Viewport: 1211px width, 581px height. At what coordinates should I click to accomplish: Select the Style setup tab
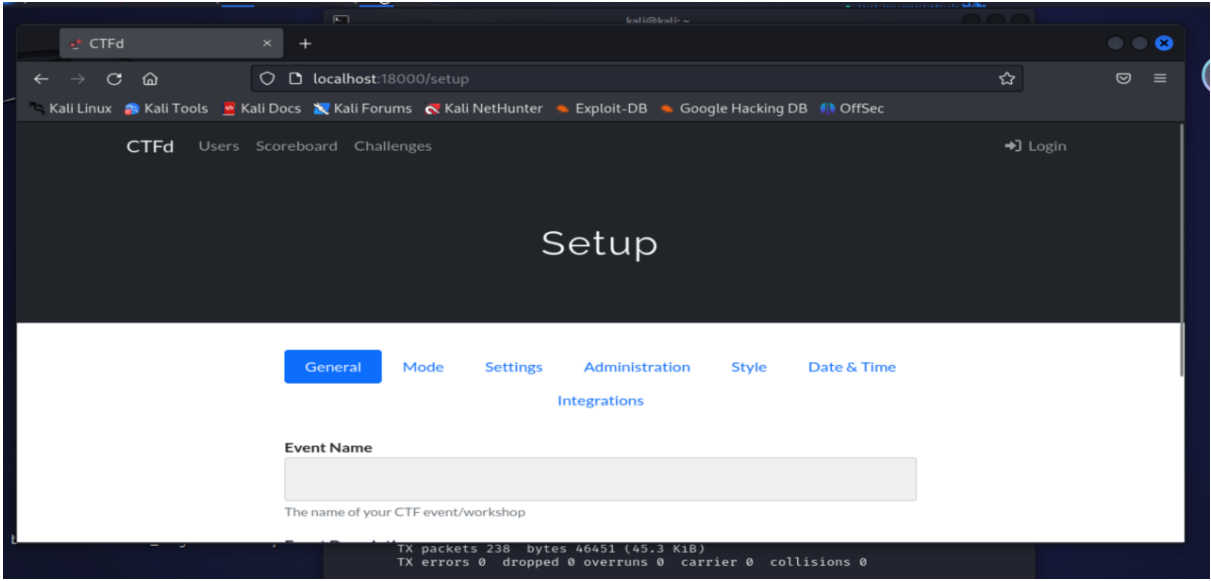pyautogui.click(x=748, y=367)
